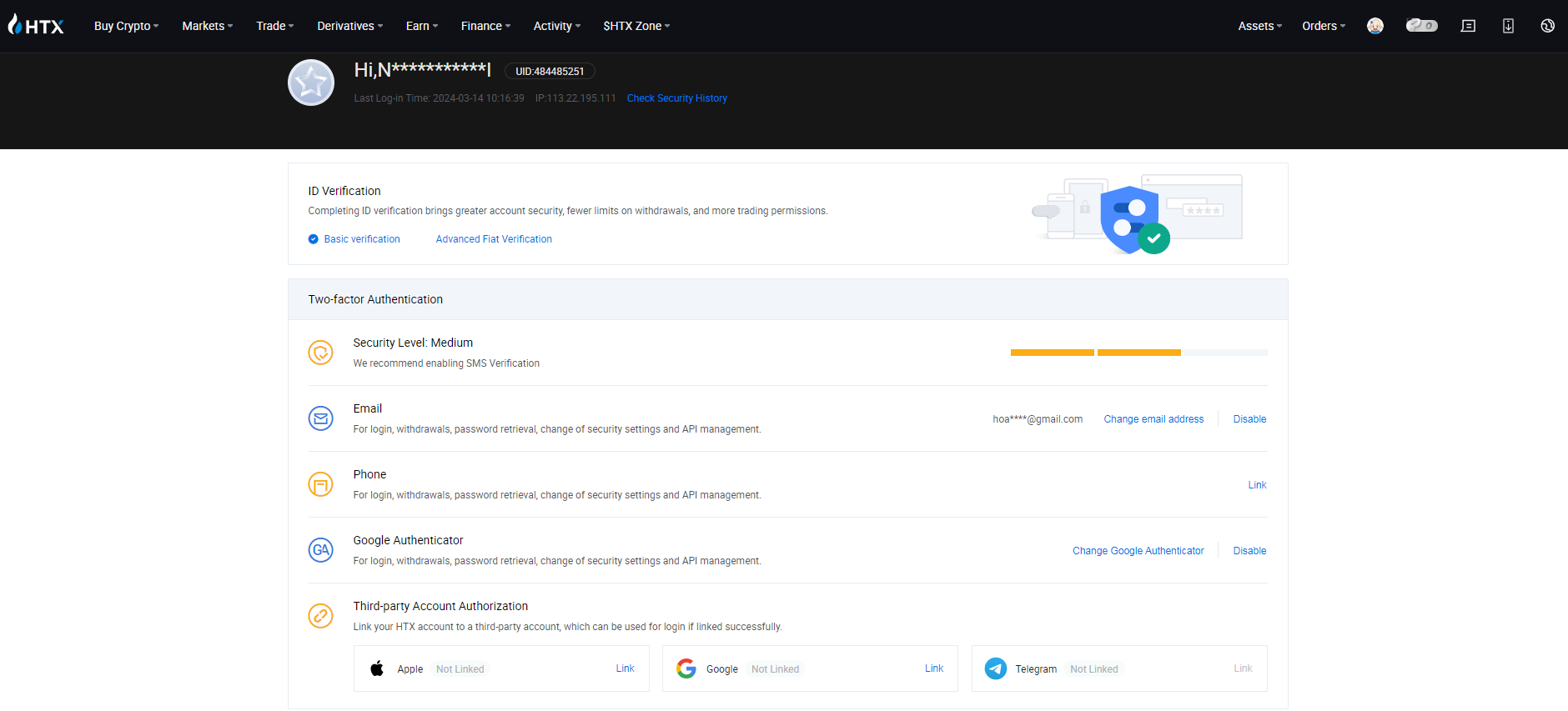
Task: Click Change Google Authenticator
Action: pyautogui.click(x=1138, y=551)
